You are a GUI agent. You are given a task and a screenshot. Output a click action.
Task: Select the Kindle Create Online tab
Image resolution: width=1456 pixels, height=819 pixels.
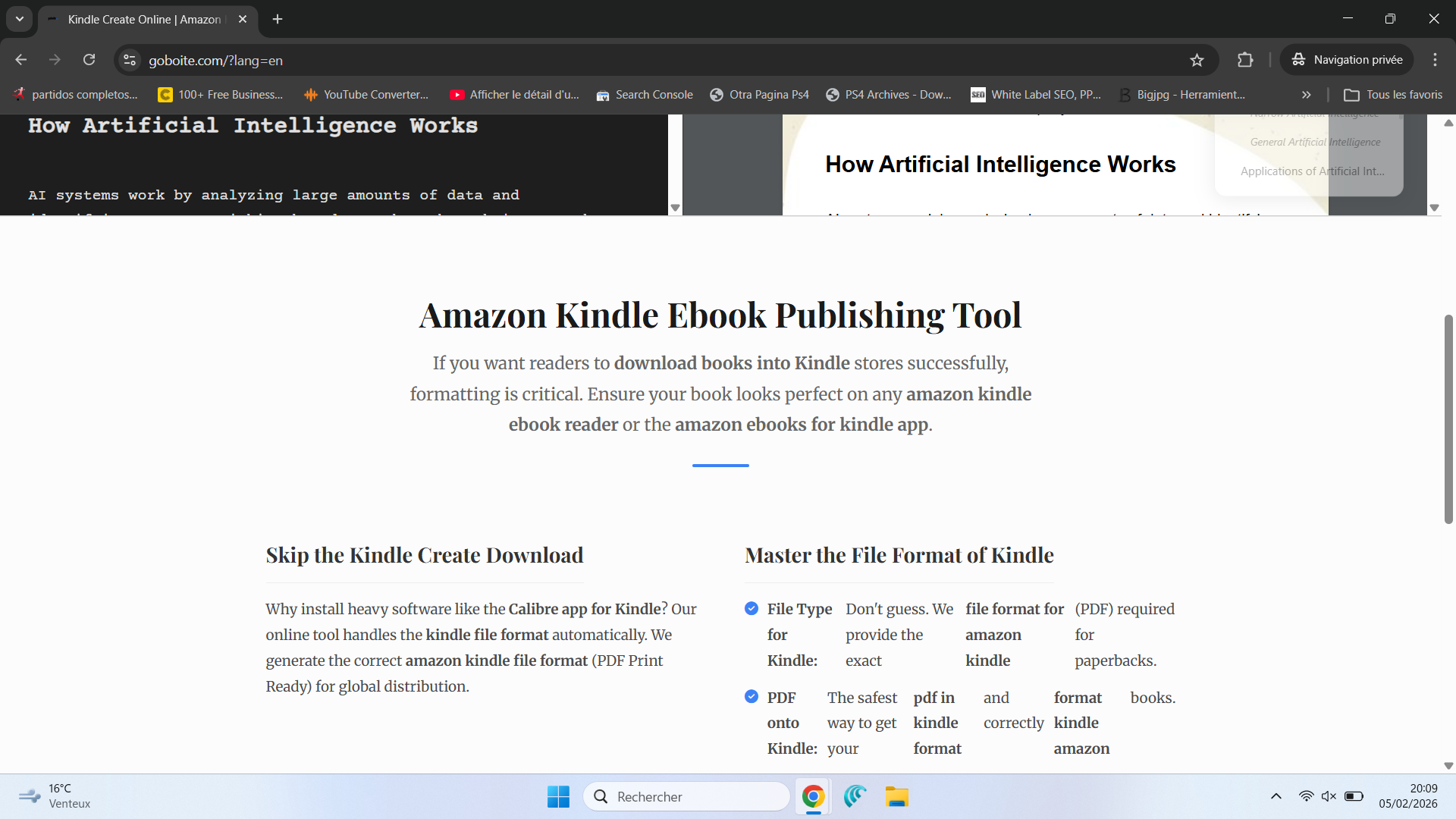click(x=144, y=19)
